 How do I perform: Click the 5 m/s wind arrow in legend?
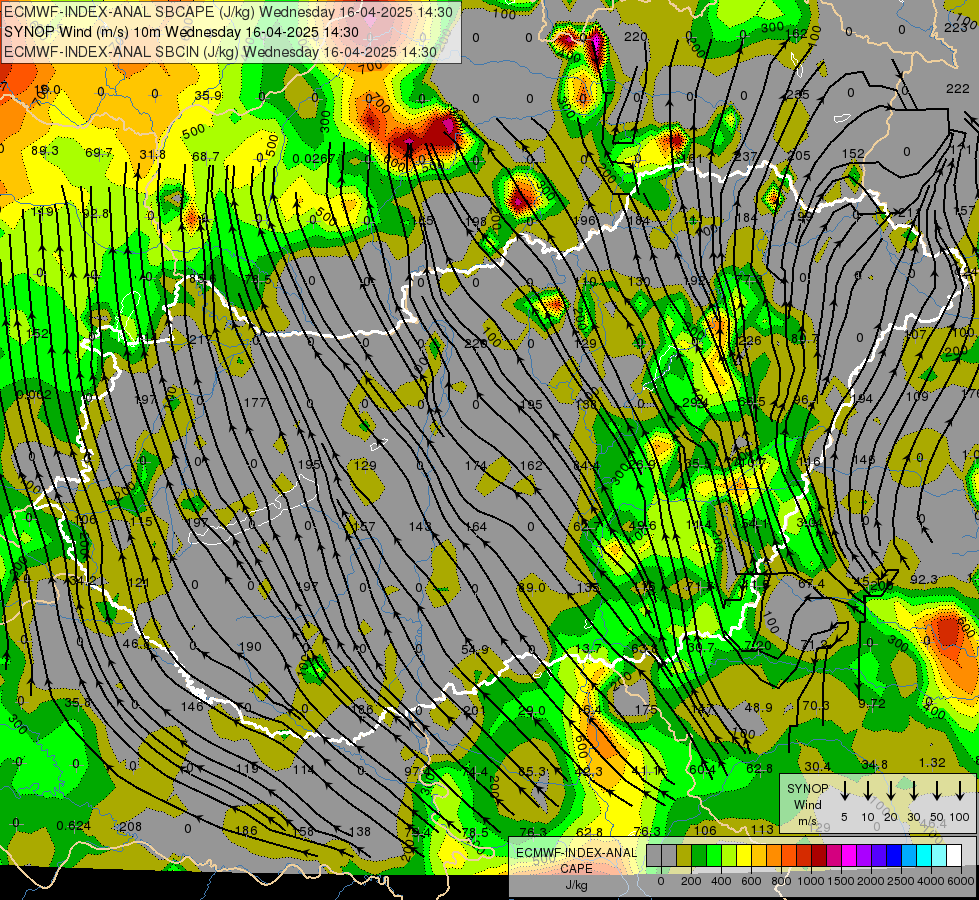pyautogui.click(x=845, y=790)
